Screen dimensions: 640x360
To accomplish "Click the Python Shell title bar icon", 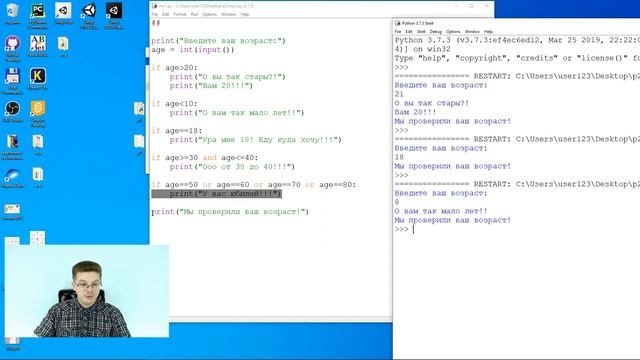I will pos(398,23).
